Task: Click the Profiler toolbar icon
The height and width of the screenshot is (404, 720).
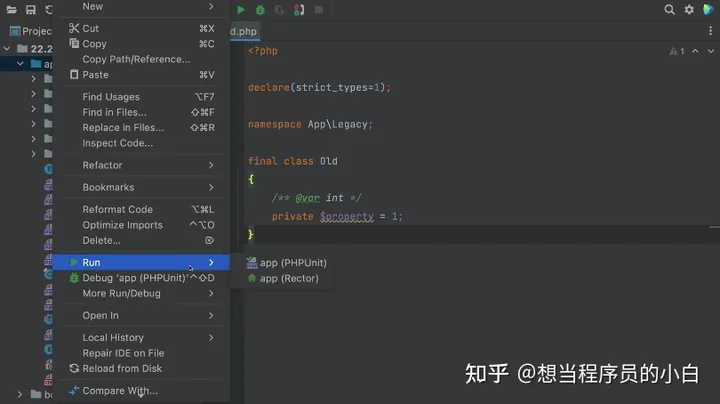Action: [x=299, y=10]
